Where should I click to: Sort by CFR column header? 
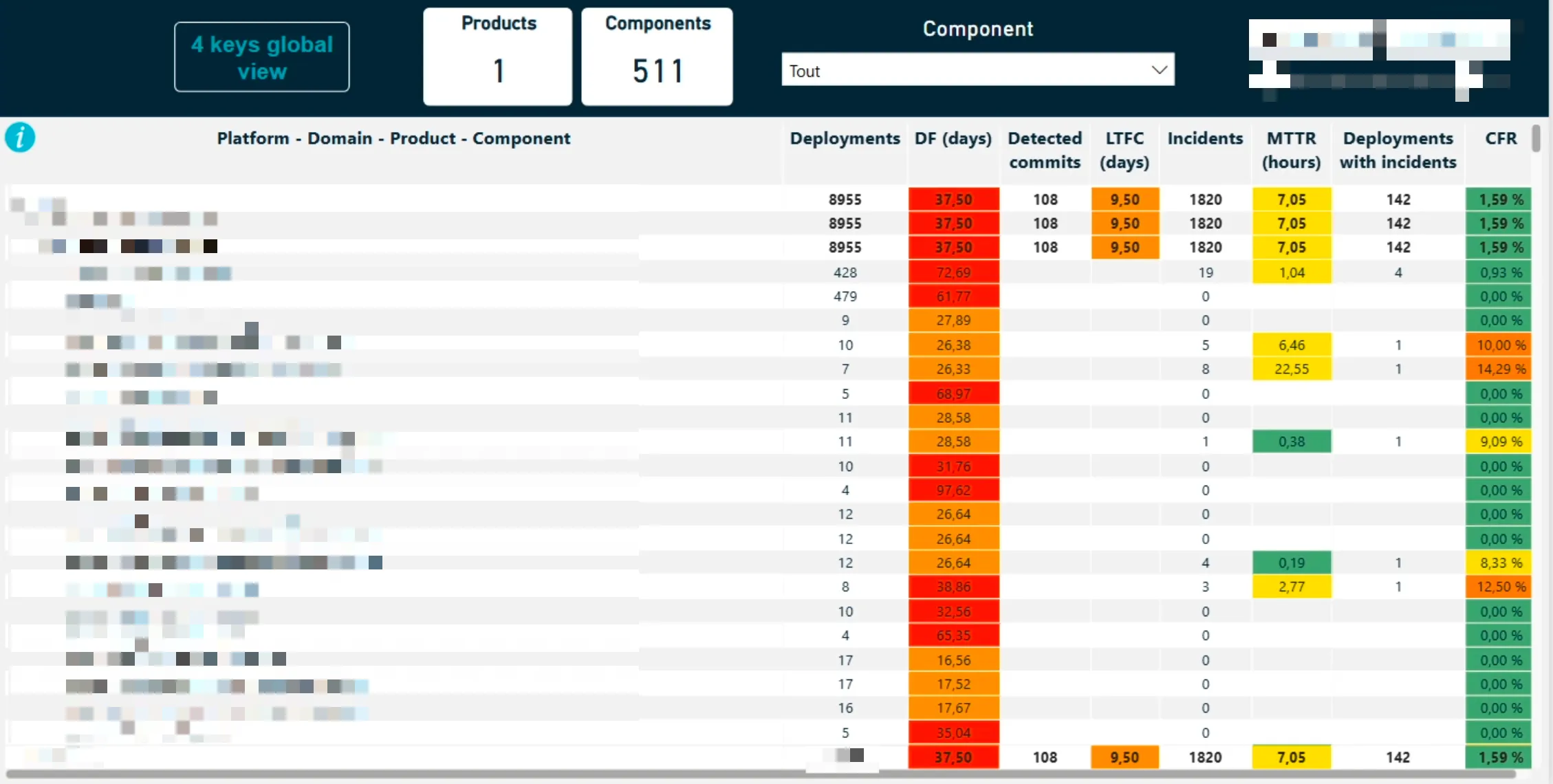click(x=1501, y=138)
